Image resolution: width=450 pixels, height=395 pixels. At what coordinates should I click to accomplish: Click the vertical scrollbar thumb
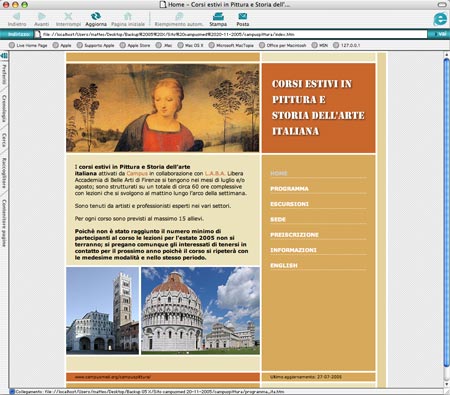pyautogui.click(x=446, y=213)
